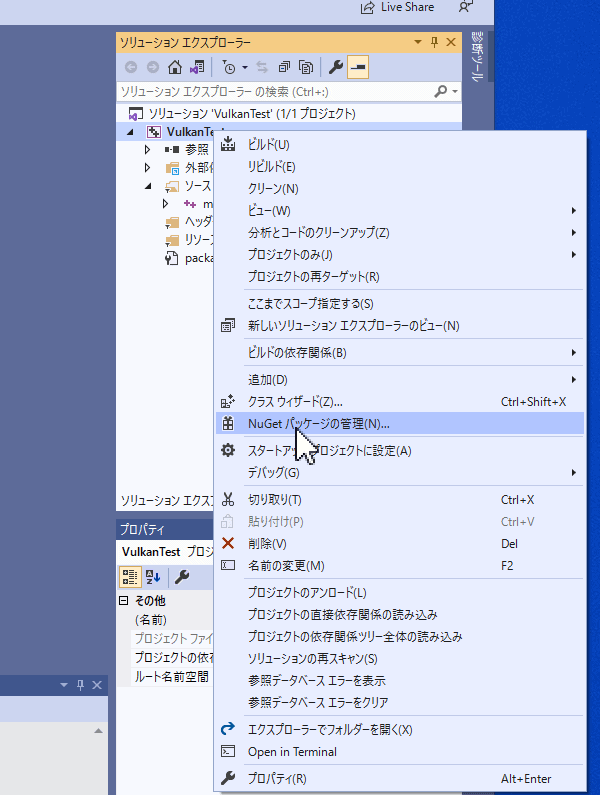The height and width of the screenshot is (795, 600).
Task: Toggle Alphabetical sort in Properties panel
Action: point(153,576)
